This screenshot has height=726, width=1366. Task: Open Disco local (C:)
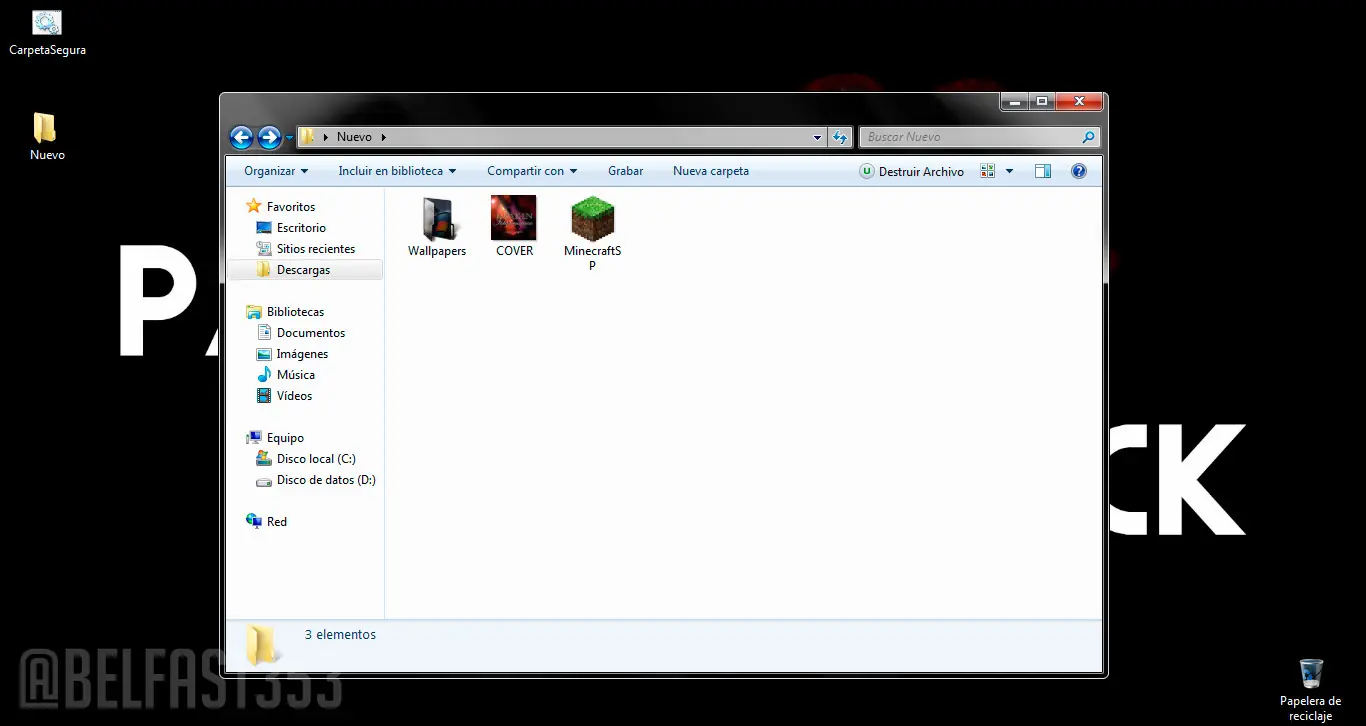pos(306,459)
